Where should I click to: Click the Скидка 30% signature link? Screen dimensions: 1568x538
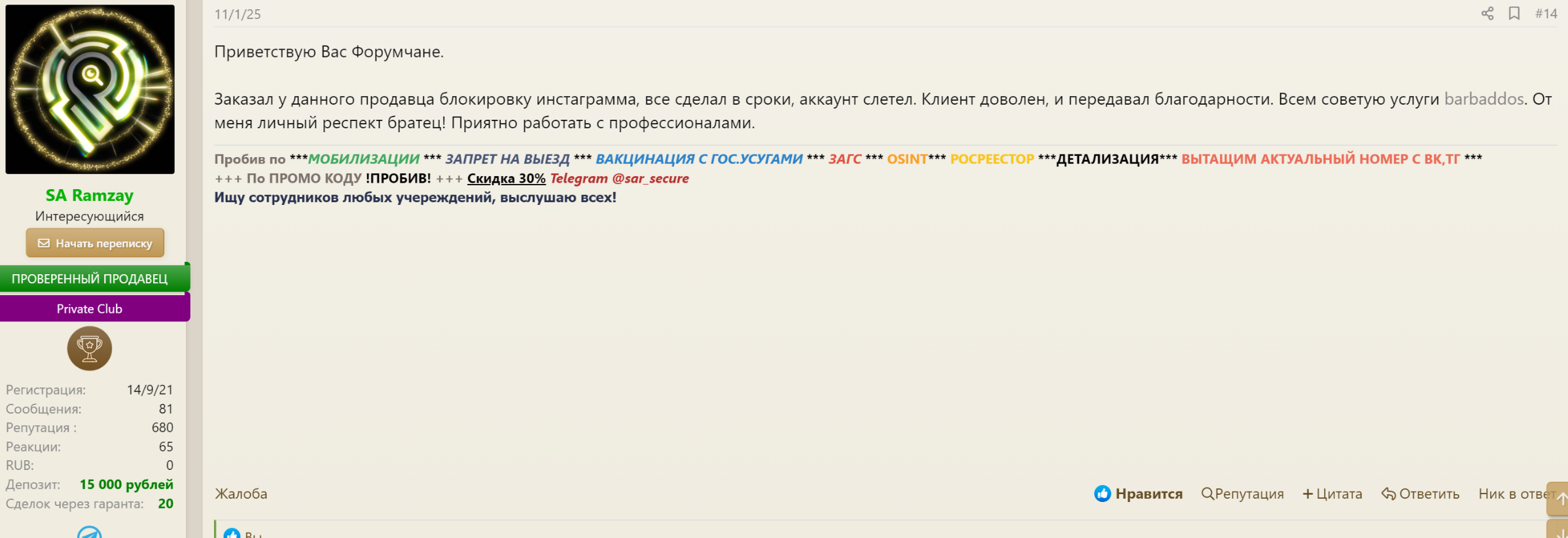pos(507,178)
